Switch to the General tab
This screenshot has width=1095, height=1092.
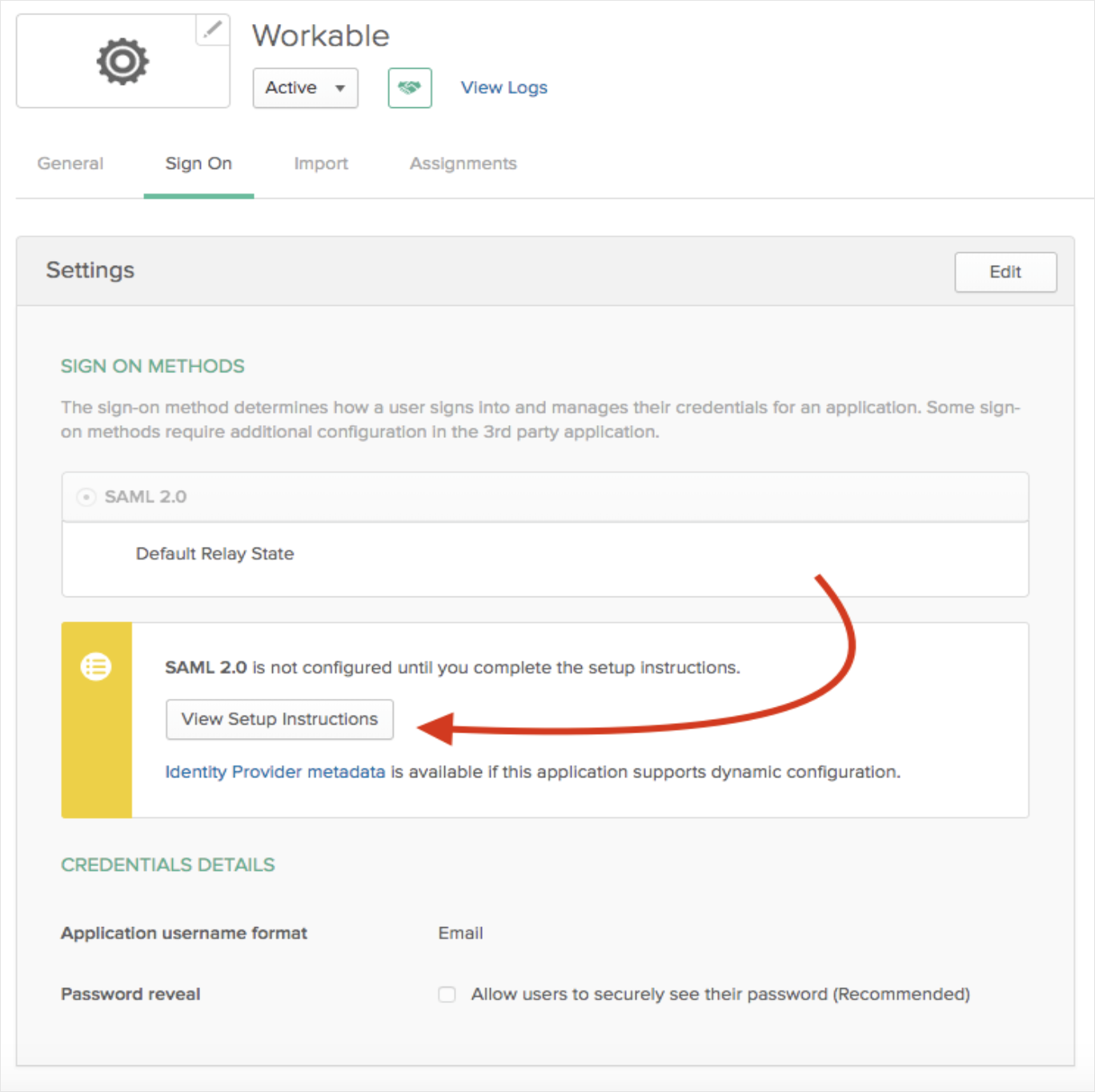70,163
